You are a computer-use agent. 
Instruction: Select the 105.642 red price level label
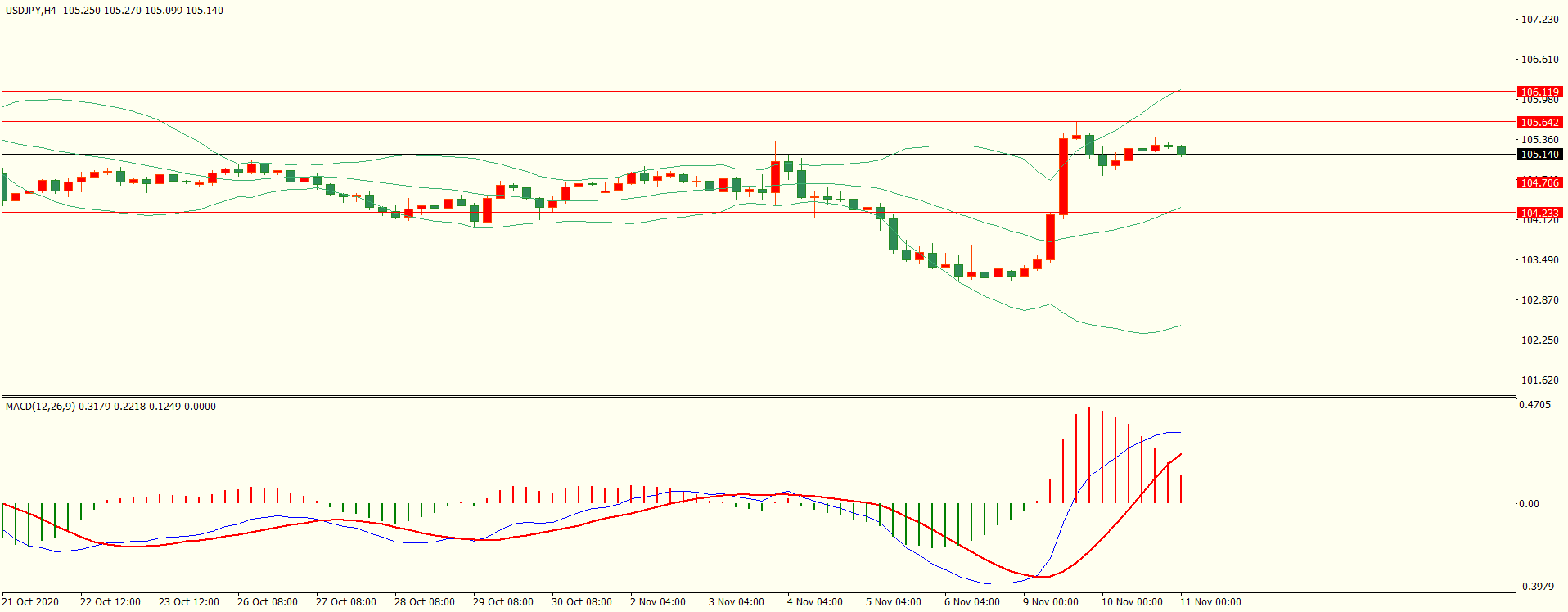pyautogui.click(x=1539, y=122)
